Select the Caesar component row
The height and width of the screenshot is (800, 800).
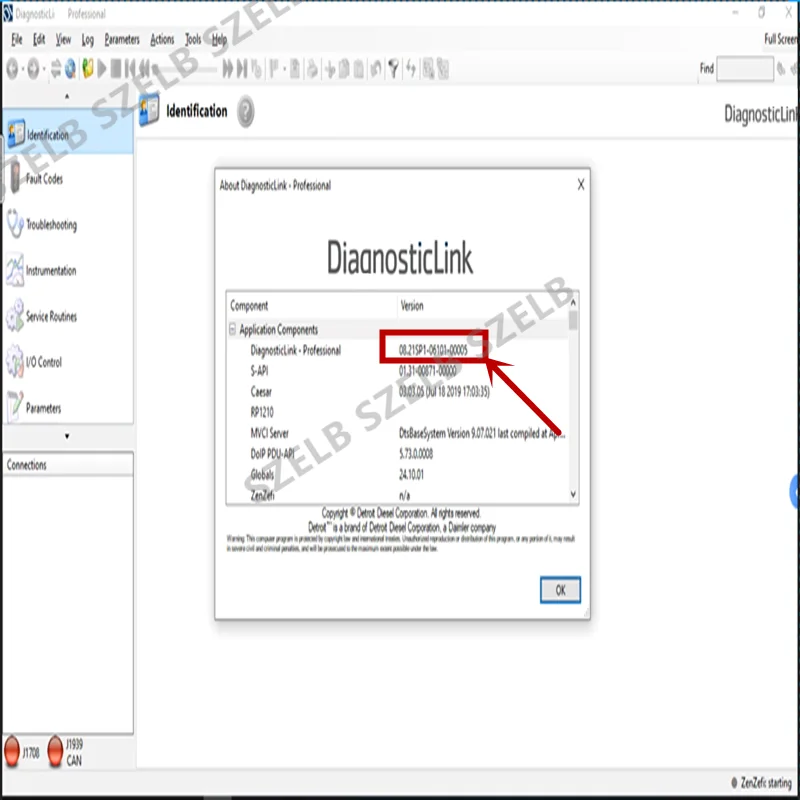click(397, 392)
